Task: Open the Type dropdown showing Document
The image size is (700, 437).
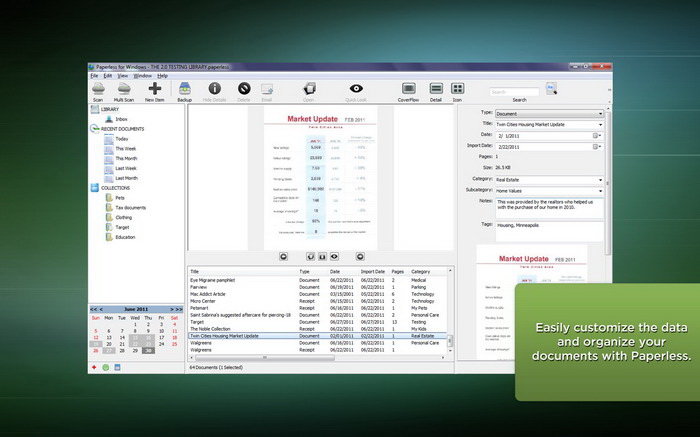Action: pyautogui.click(x=549, y=114)
